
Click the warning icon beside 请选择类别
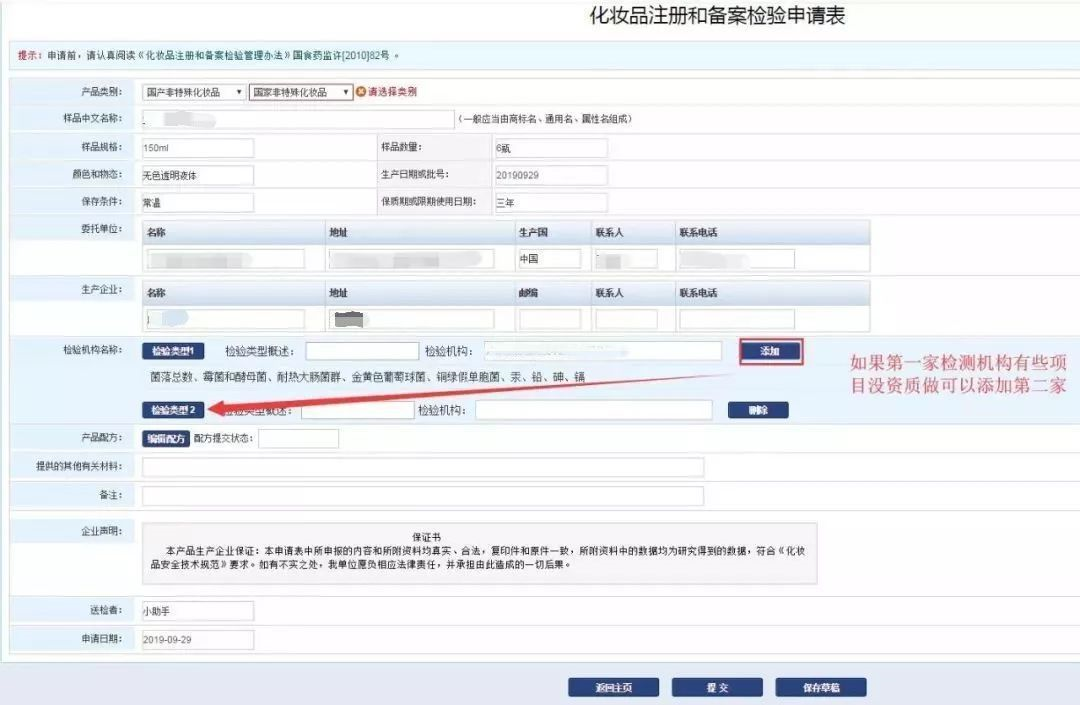[361, 92]
